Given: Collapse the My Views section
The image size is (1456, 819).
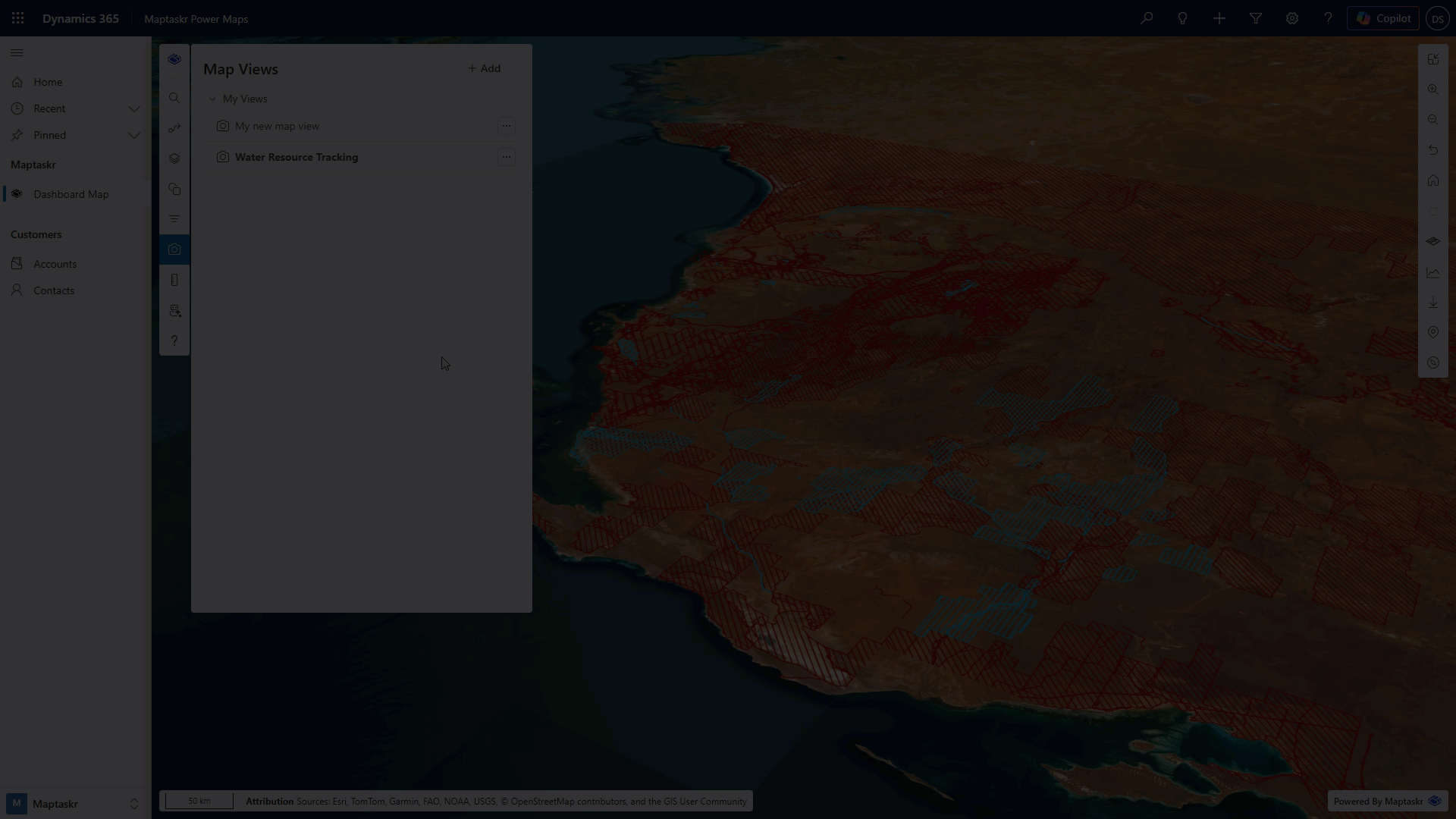Looking at the screenshot, I should point(213,98).
